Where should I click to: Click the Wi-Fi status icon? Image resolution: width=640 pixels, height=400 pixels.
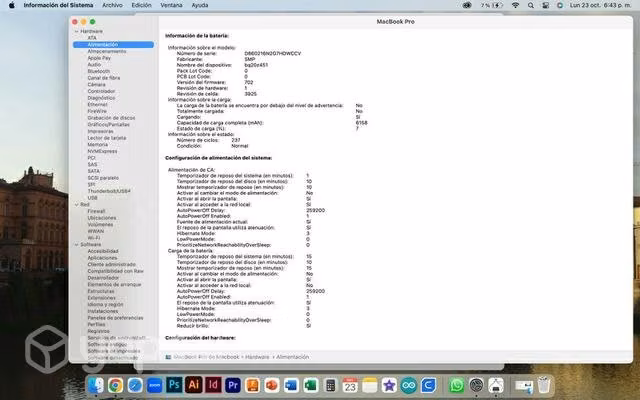(x=516, y=5)
